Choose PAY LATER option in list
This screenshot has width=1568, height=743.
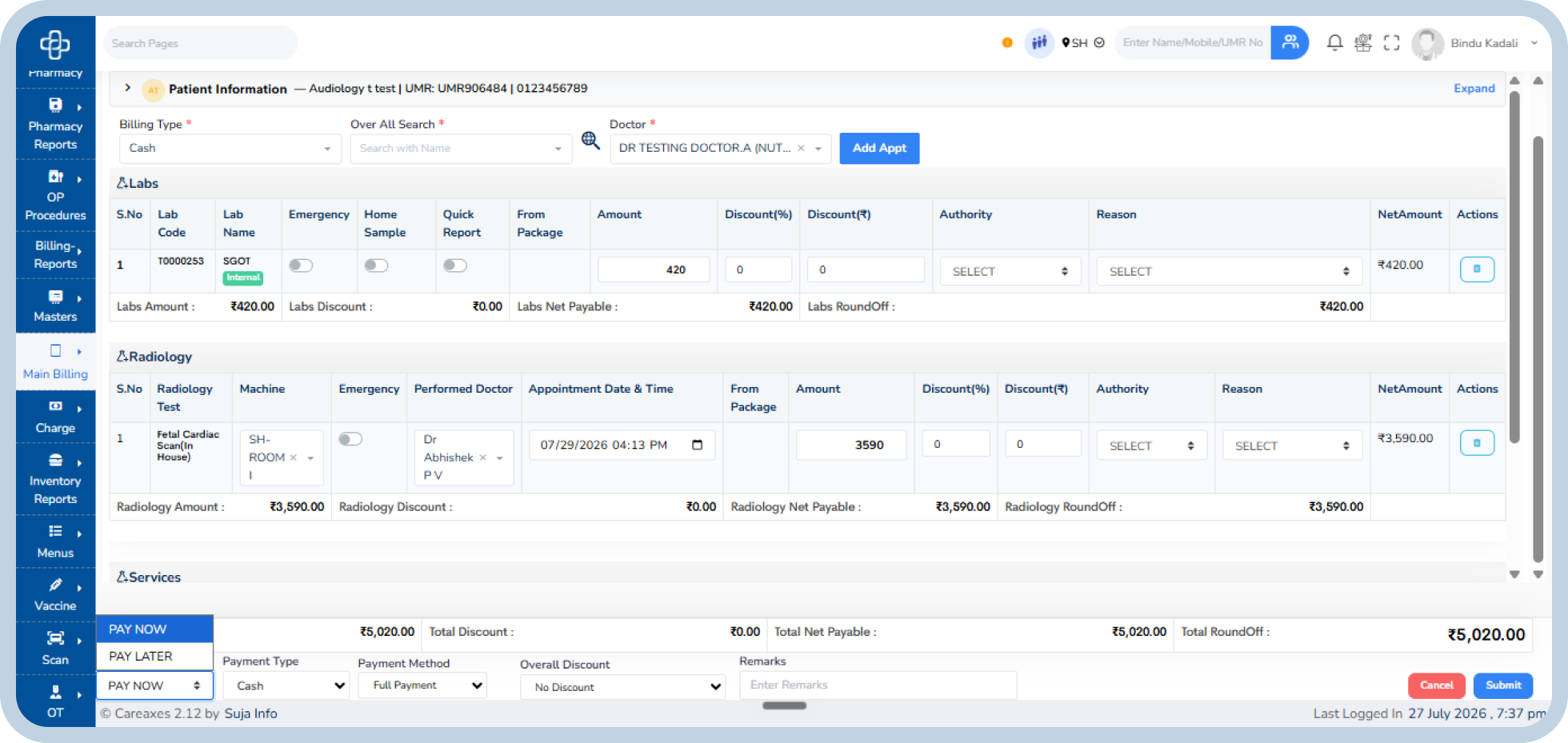[x=154, y=656]
